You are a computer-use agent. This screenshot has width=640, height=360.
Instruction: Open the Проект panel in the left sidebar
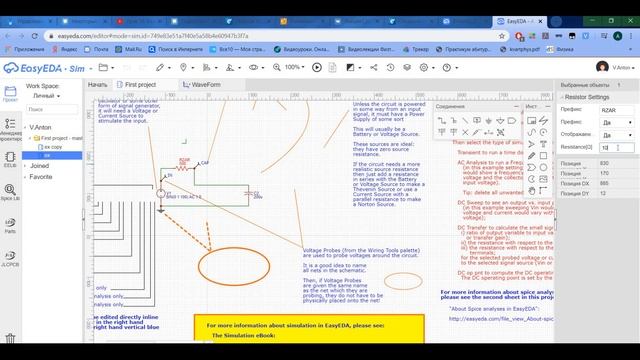coord(10,94)
